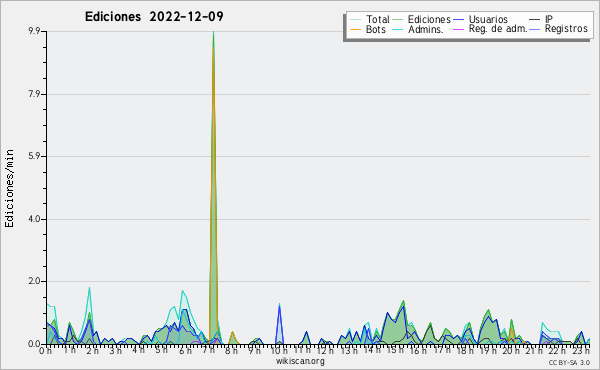Click the orange Bots legend color line
The width and height of the screenshot is (600, 370).
point(355,29)
